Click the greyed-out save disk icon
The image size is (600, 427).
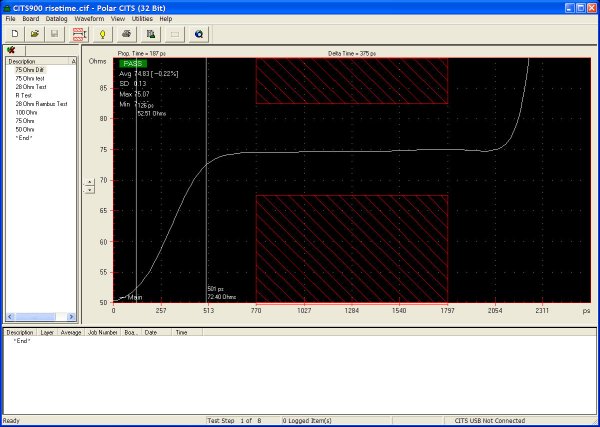(x=54, y=34)
